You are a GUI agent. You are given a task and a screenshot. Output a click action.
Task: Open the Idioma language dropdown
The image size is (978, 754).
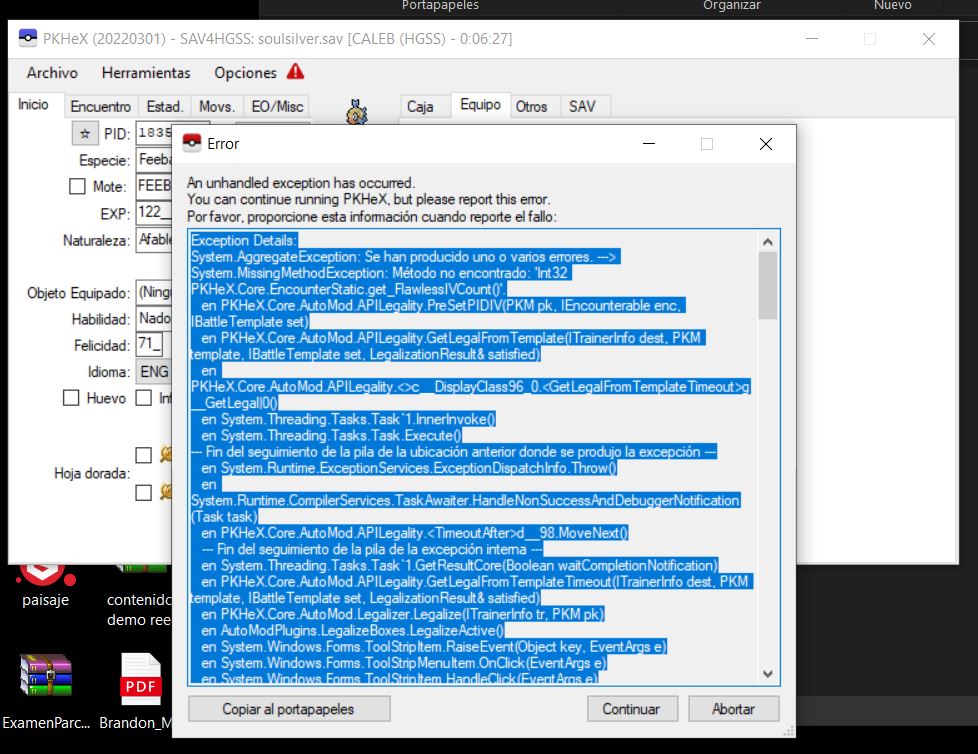click(x=153, y=372)
